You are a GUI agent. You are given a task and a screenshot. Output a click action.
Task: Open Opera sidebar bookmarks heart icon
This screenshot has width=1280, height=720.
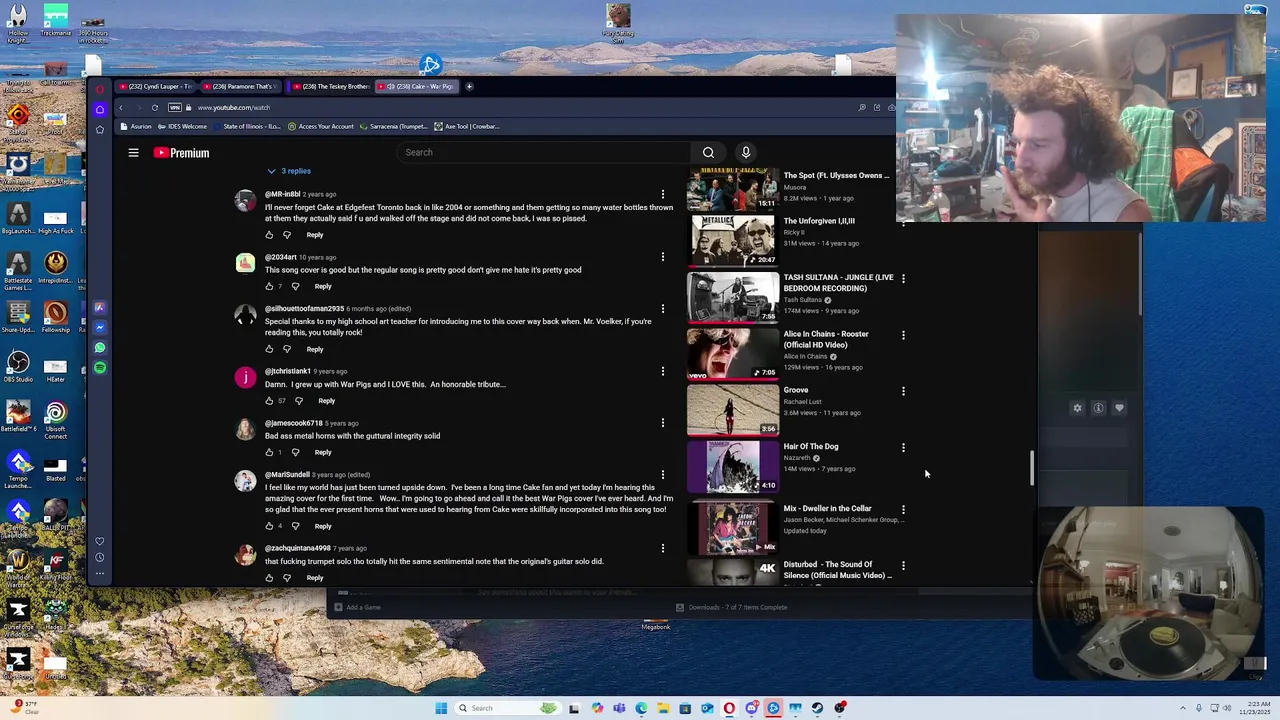[100, 541]
